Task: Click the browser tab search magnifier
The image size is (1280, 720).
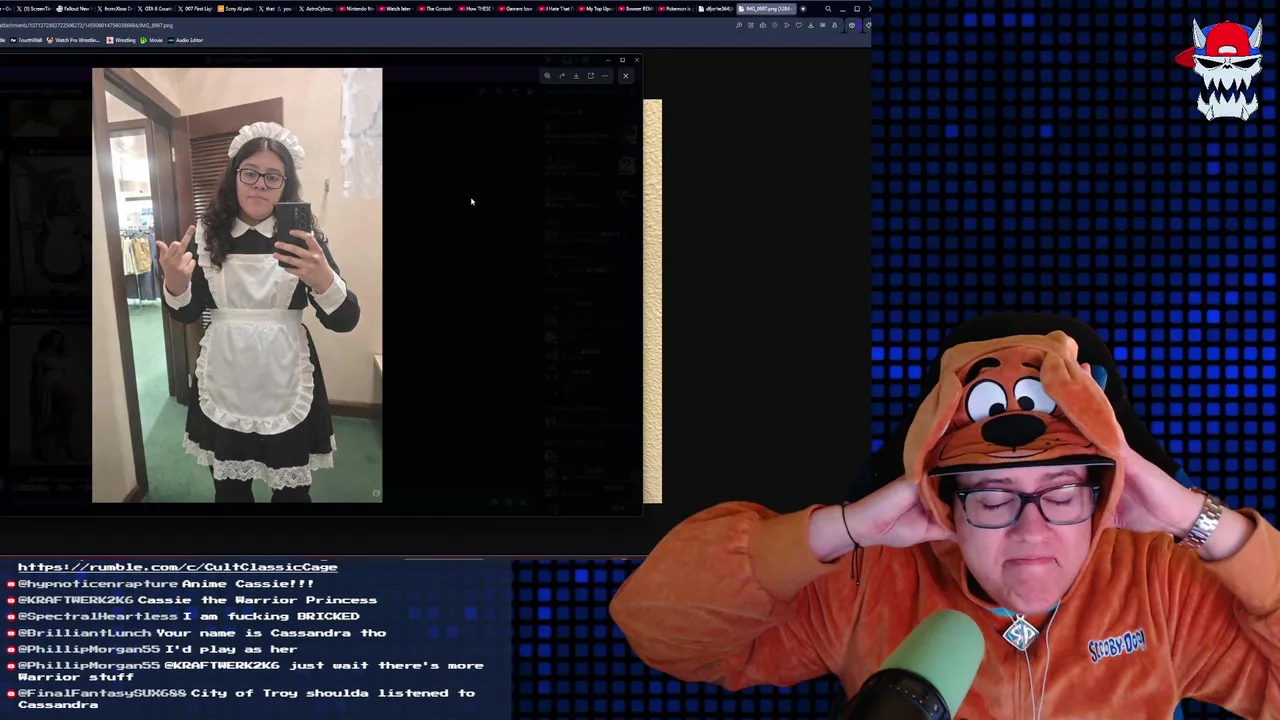Action: [828, 9]
